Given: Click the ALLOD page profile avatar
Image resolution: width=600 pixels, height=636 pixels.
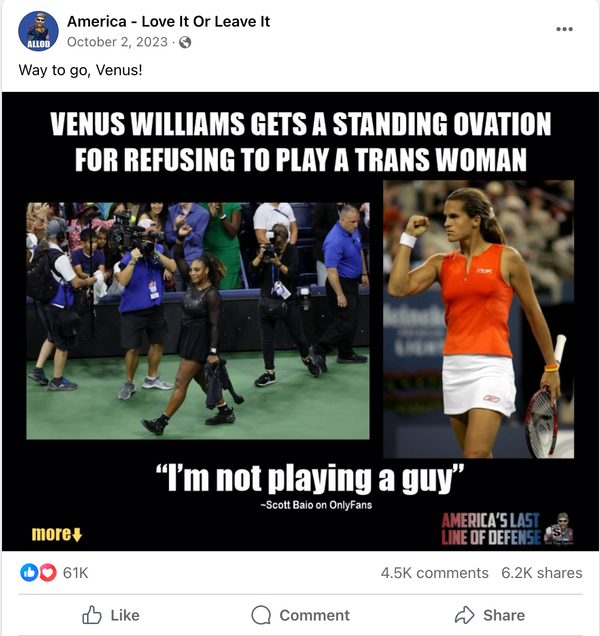Looking at the screenshot, I should (x=39, y=31).
